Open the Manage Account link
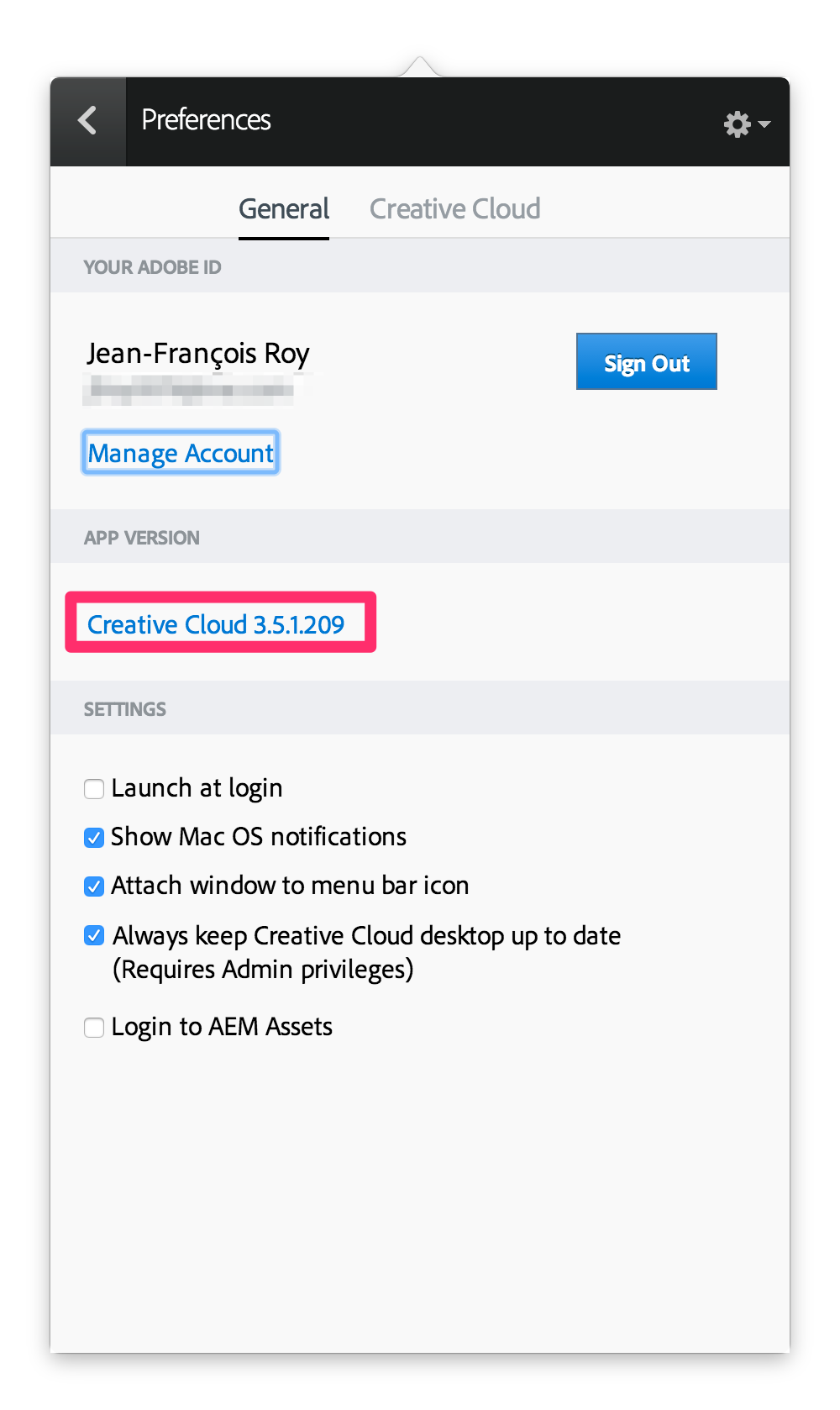This screenshot has height=1410, width=840. pyautogui.click(x=181, y=453)
